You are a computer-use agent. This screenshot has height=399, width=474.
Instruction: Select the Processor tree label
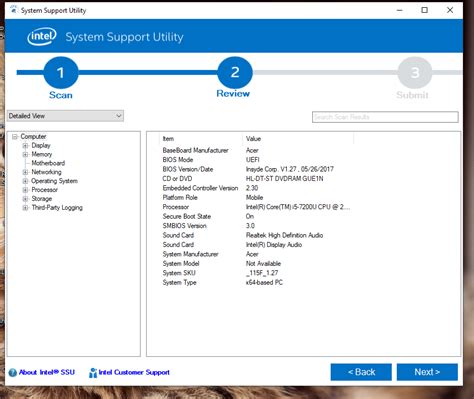pyautogui.click(x=45, y=190)
